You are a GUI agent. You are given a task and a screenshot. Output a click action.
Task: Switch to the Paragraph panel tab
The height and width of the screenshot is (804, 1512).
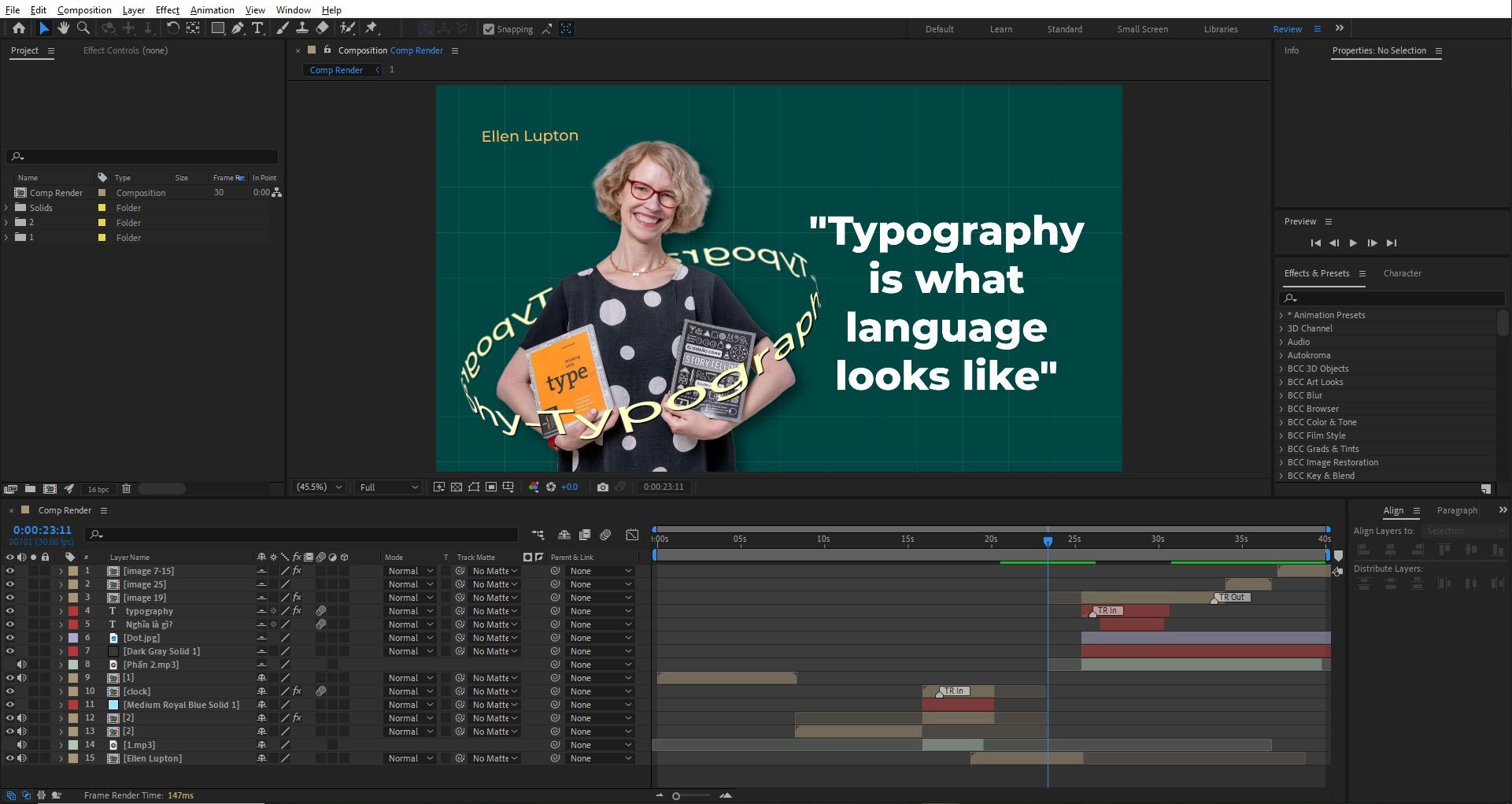pos(1457,510)
